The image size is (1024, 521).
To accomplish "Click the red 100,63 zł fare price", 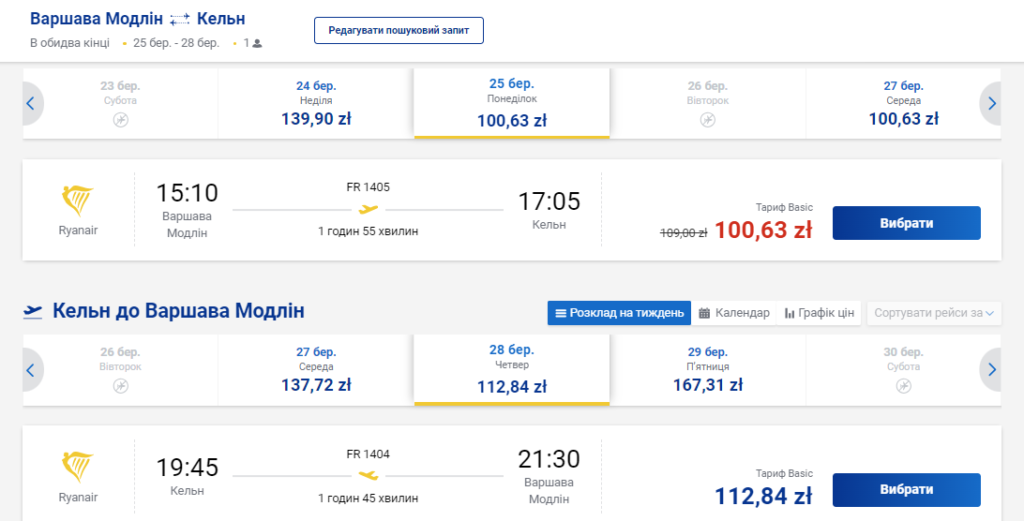I will (763, 230).
